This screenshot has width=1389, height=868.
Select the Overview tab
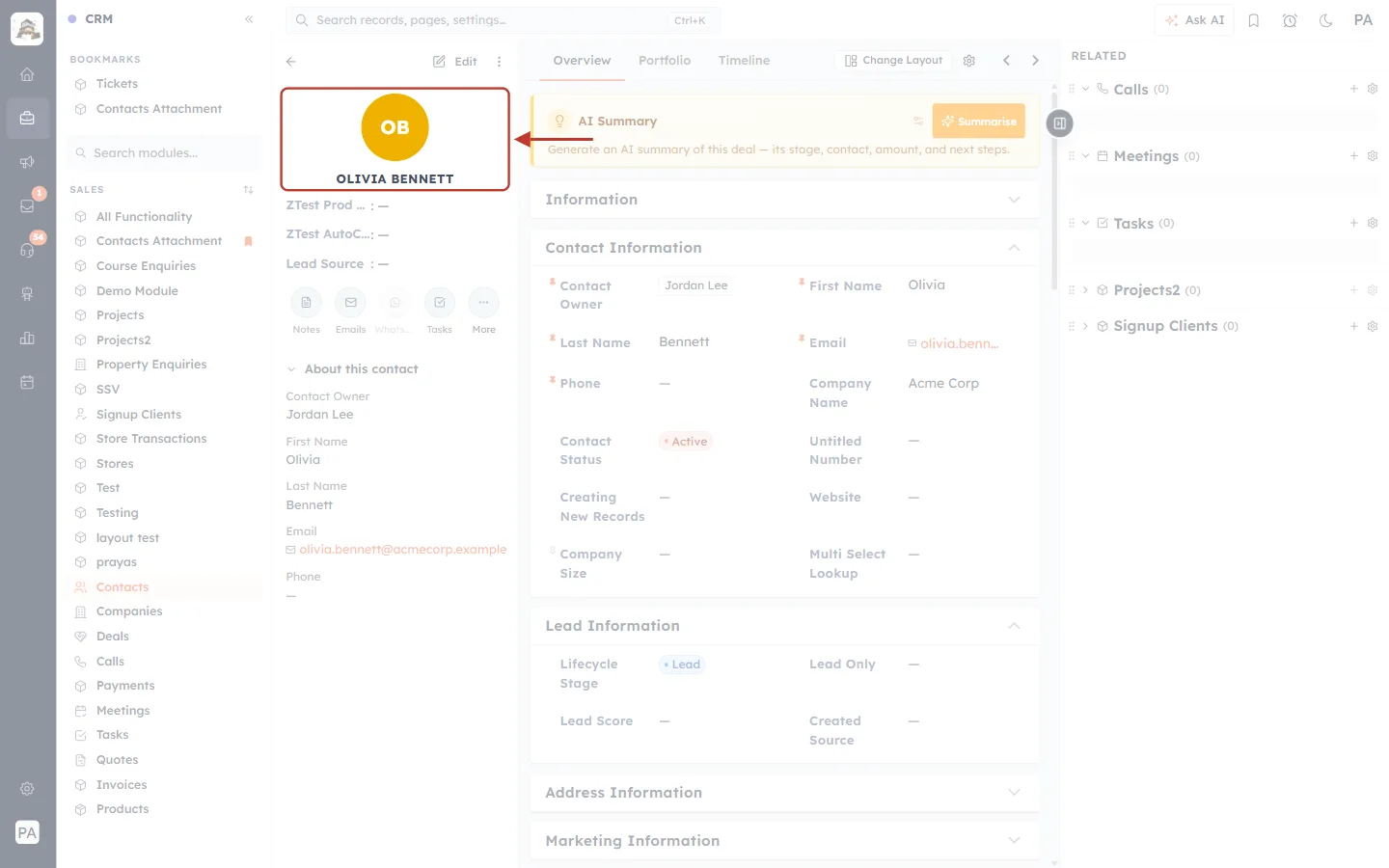(x=582, y=61)
